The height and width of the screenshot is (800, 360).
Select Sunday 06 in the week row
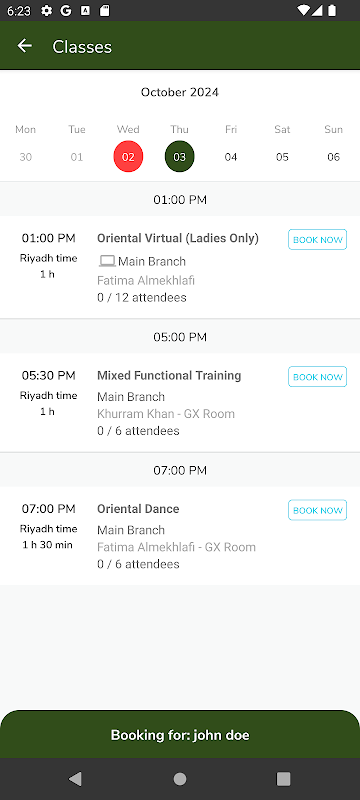click(x=333, y=157)
